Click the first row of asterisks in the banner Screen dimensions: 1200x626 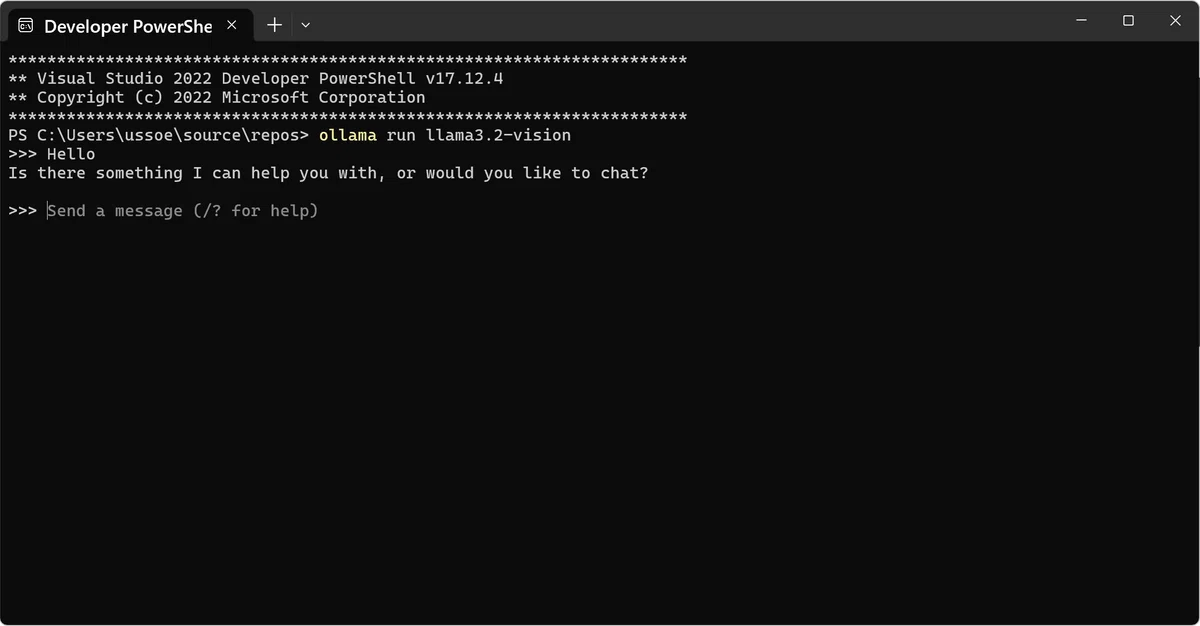(x=348, y=59)
